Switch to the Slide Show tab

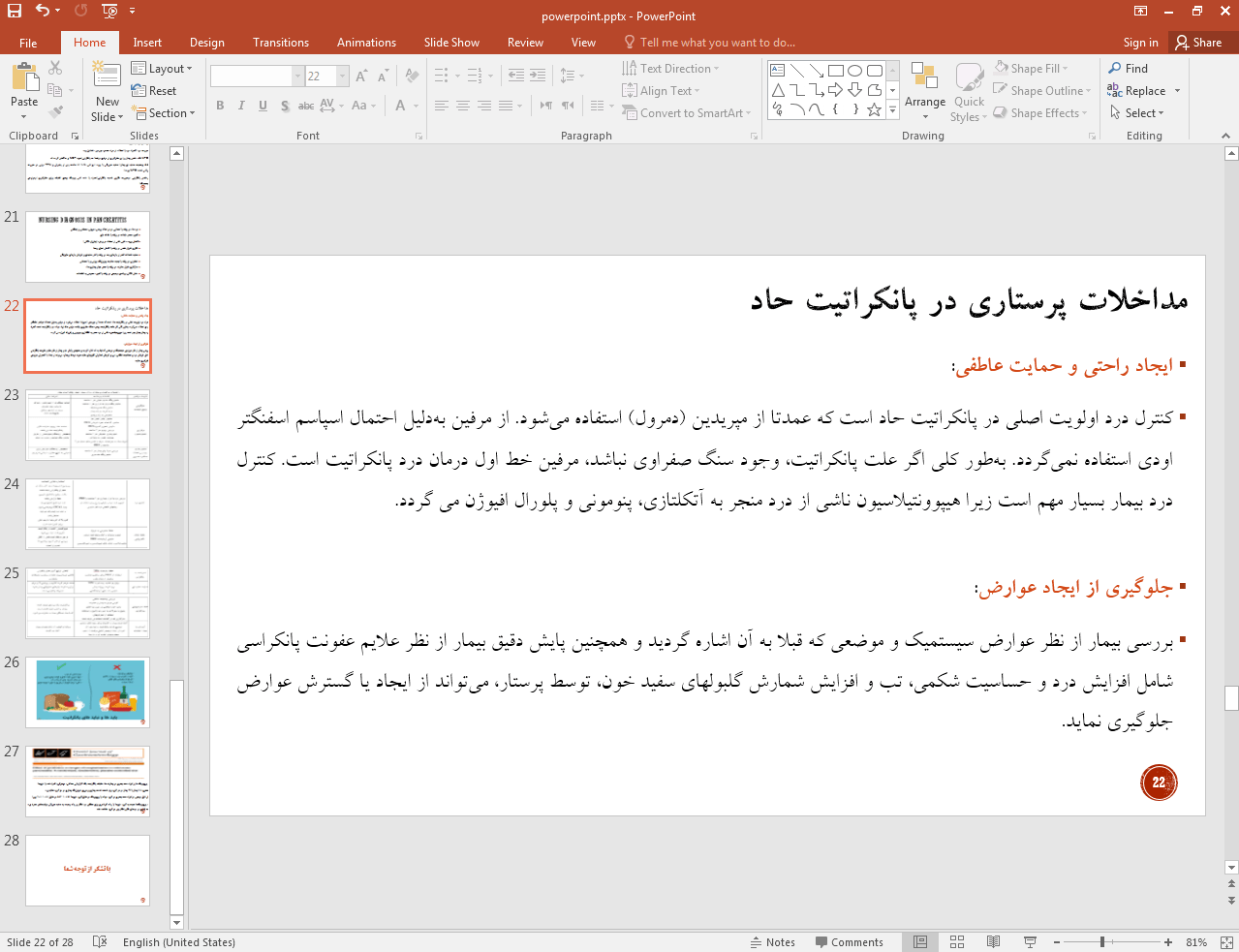point(451,43)
